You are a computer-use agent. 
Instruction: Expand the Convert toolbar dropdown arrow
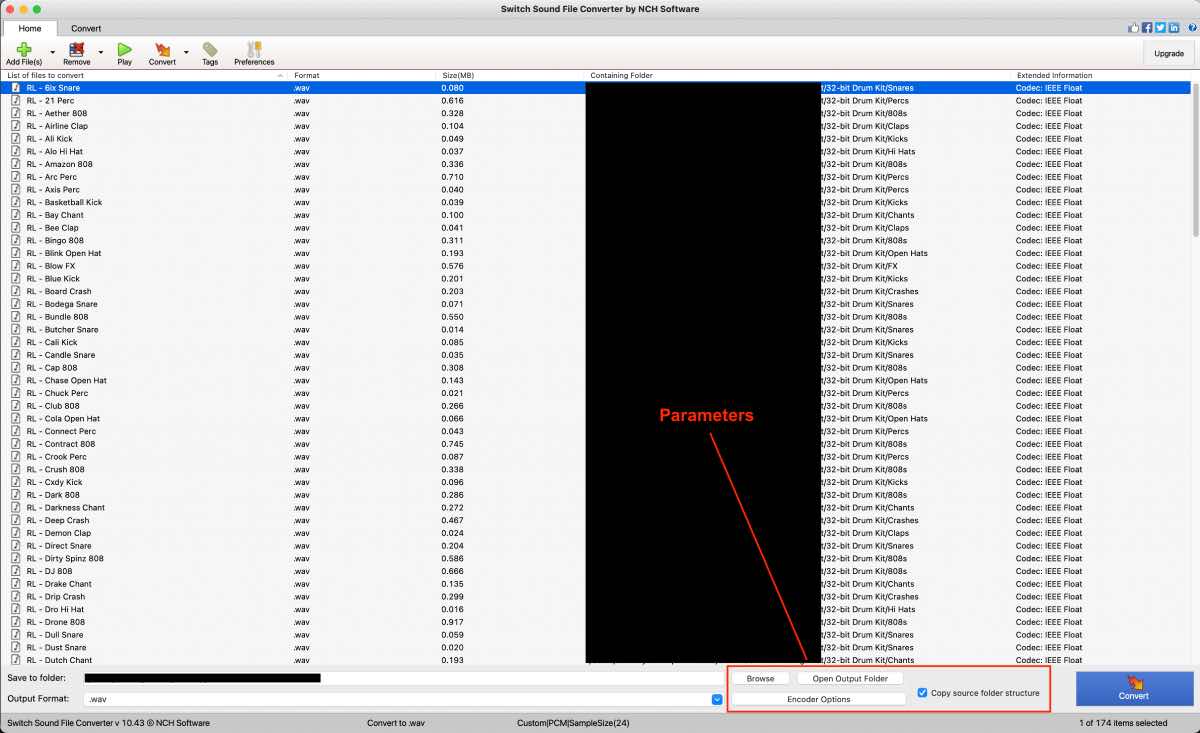click(x=186, y=51)
